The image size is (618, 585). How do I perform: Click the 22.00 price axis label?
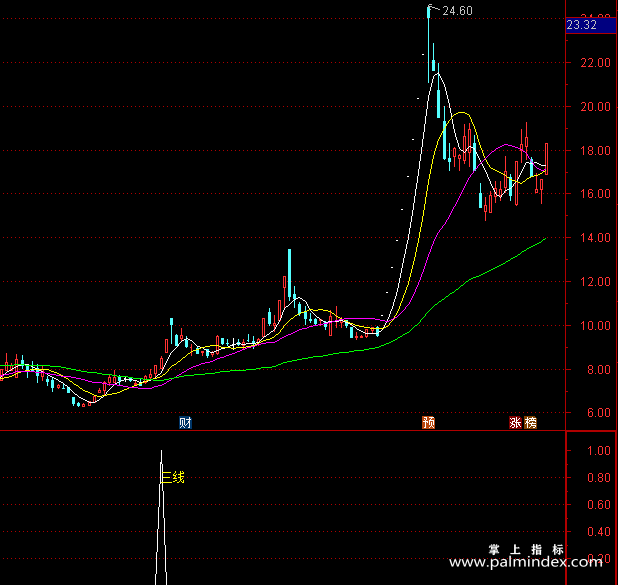(x=595, y=62)
